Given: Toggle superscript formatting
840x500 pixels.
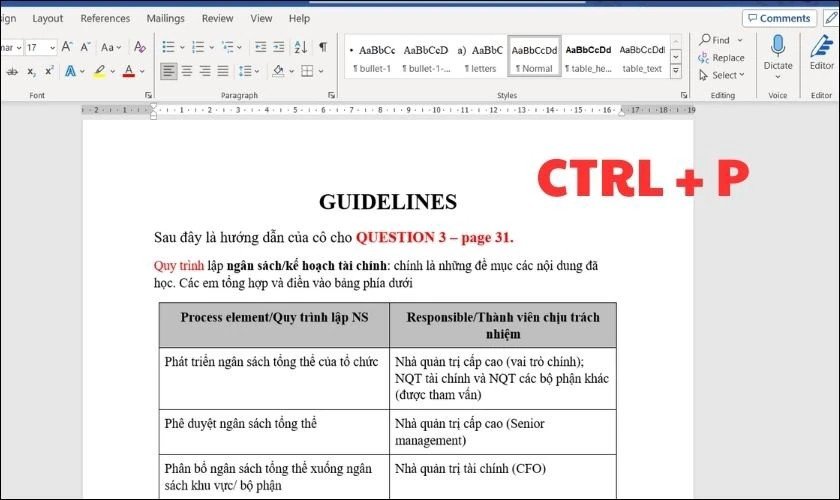Looking at the screenshot, I should [x=49, y=71].
